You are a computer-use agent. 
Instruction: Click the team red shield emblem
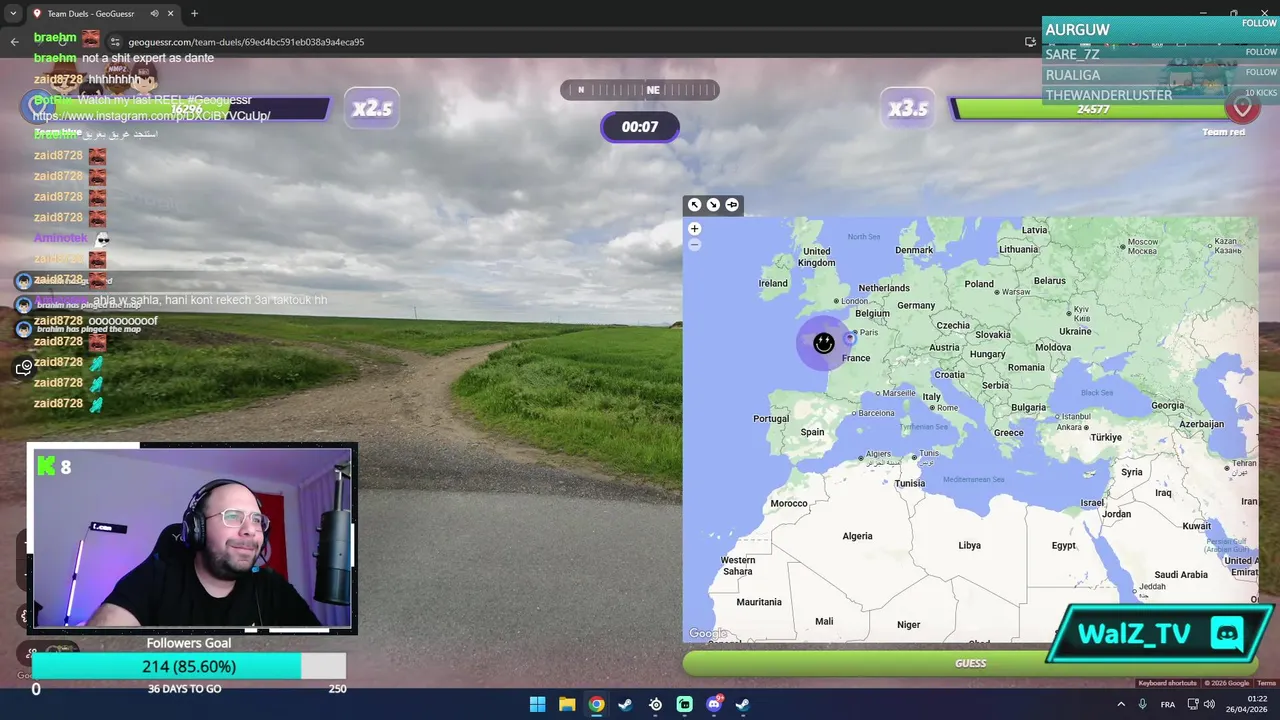tap(1243, 107)
